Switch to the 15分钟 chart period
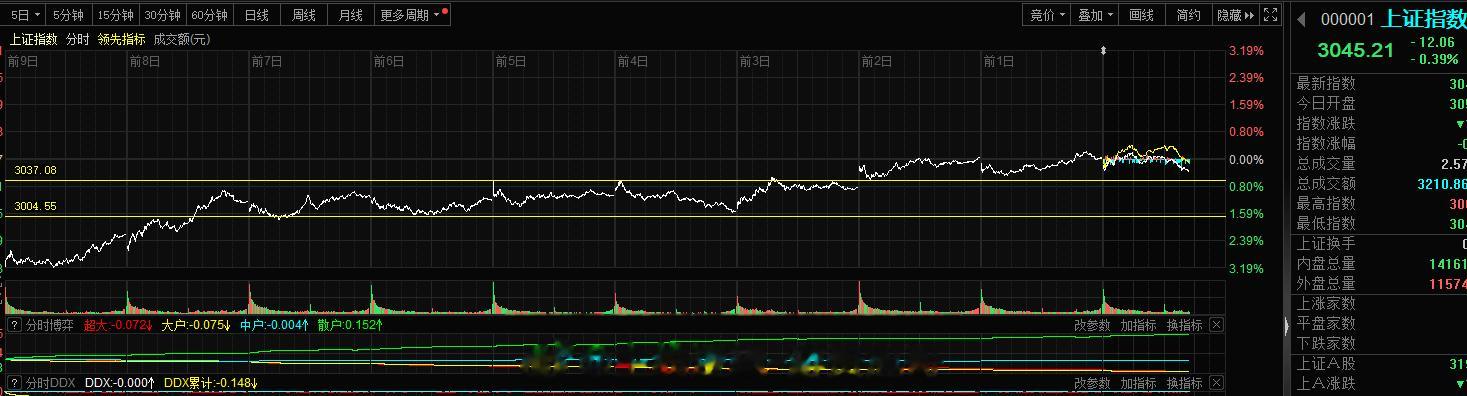This screenshot has width=1467, height=396. pos(115,15)
